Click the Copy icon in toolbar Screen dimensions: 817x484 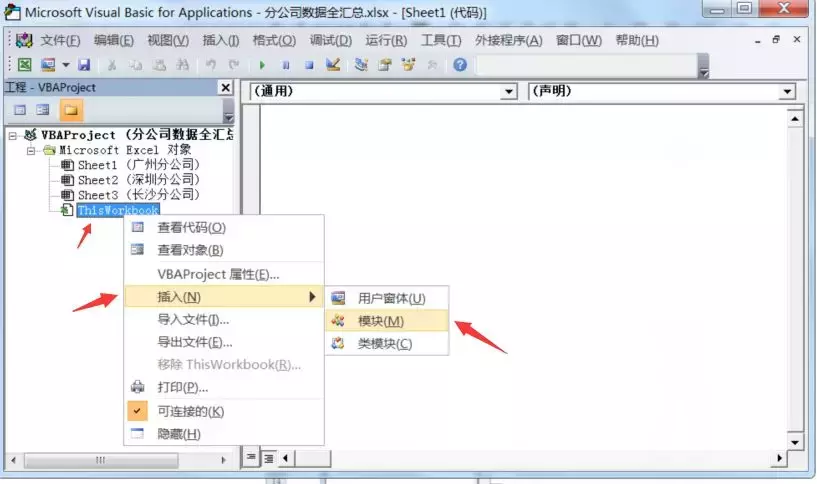(x=135, y=65)
